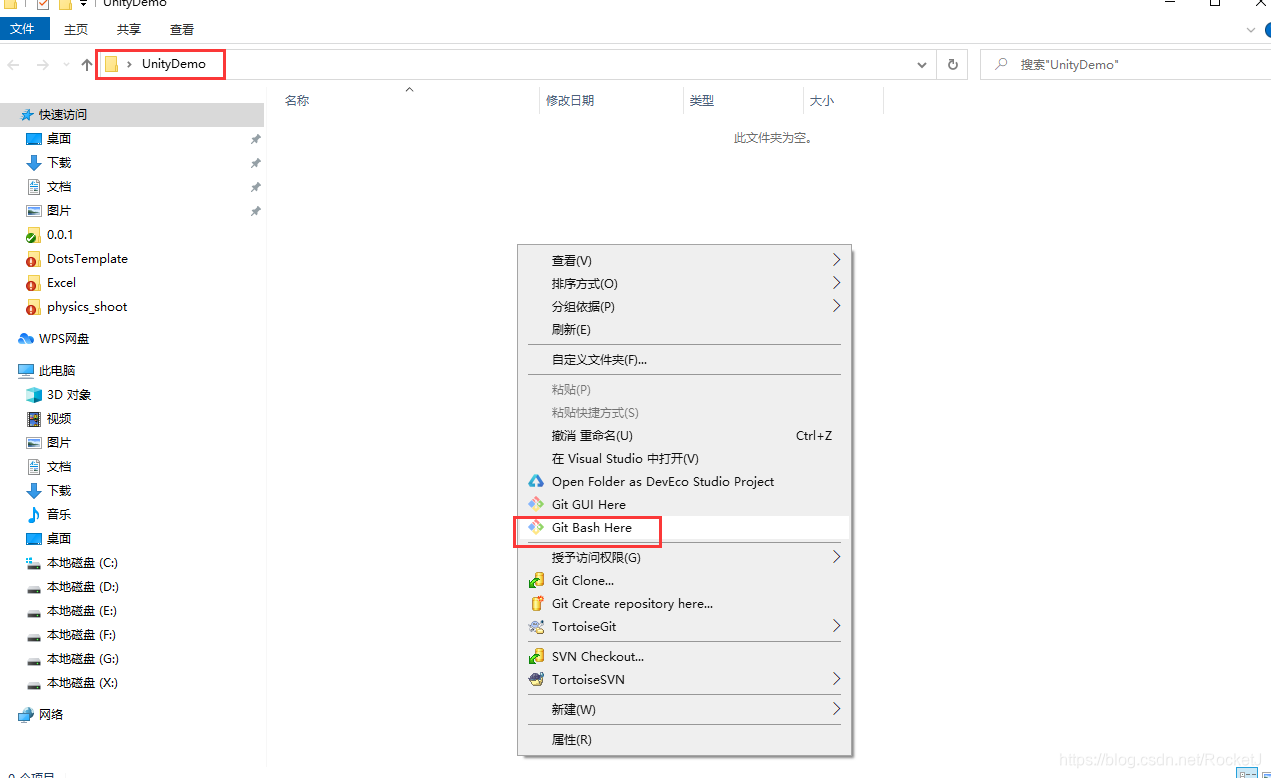Click the 3D 对象 folder icon
Screen dimensions: 1271x778
point(34,395)
